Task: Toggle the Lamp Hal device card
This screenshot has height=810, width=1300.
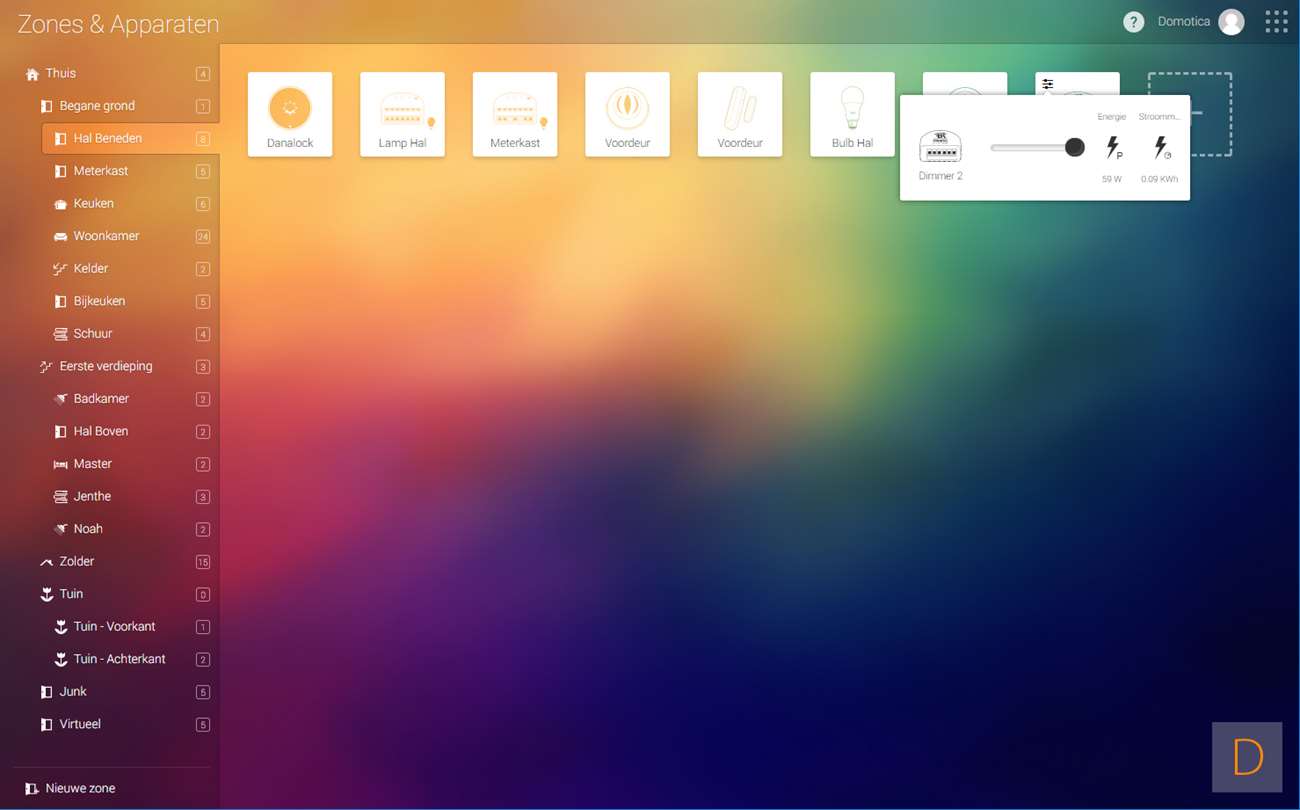Action: click(x=402, y=114)
